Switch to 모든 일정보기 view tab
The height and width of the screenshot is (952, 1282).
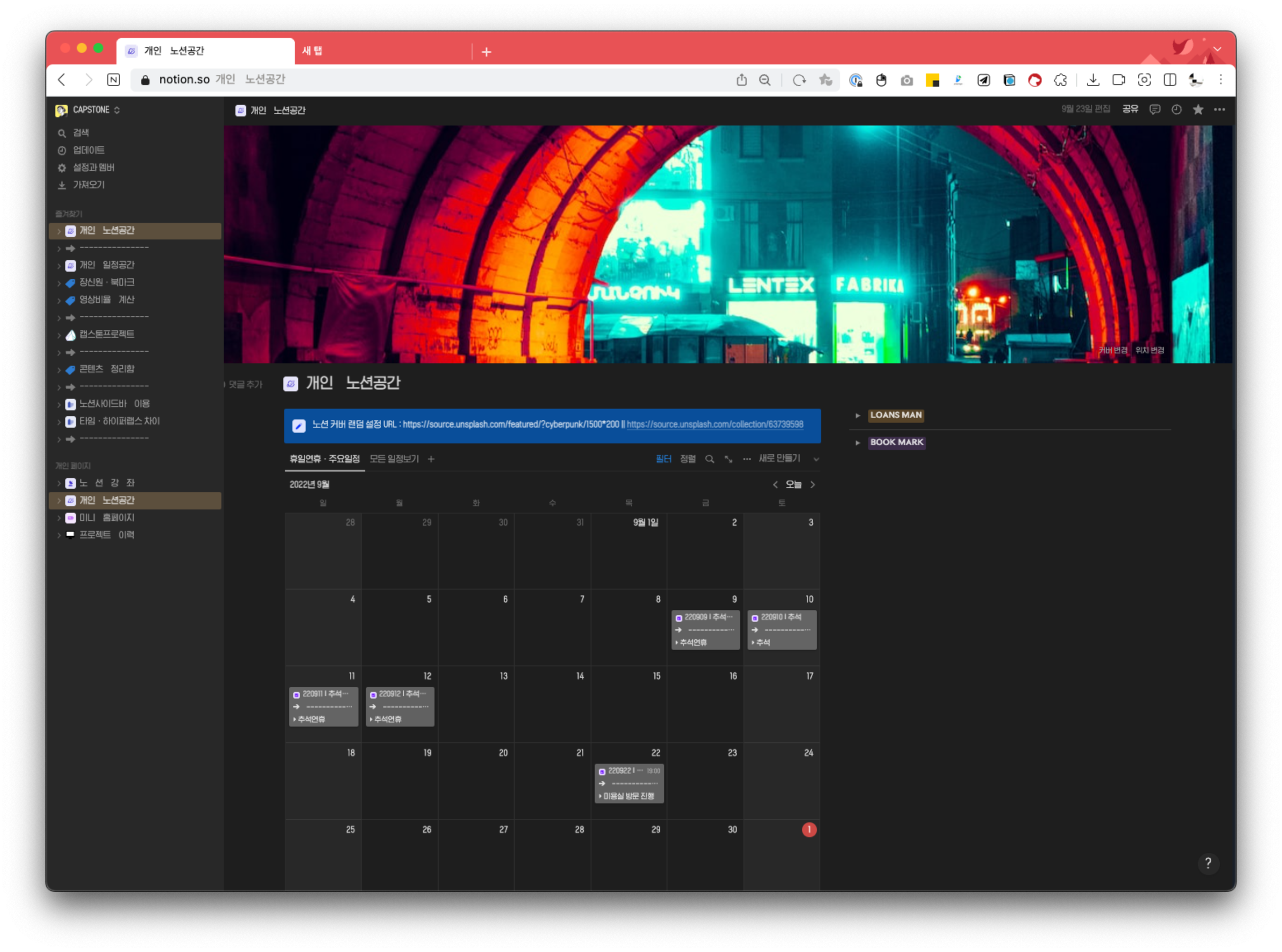(x=394, y=459)
